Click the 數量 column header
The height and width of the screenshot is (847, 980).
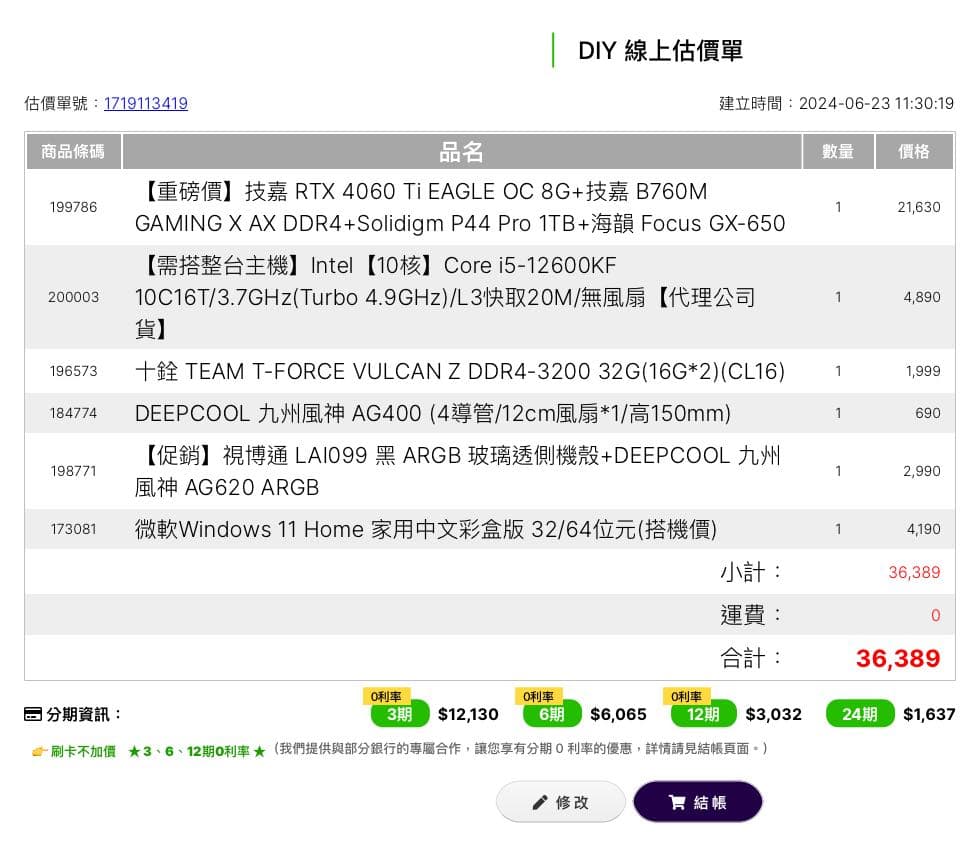point(839,151)
